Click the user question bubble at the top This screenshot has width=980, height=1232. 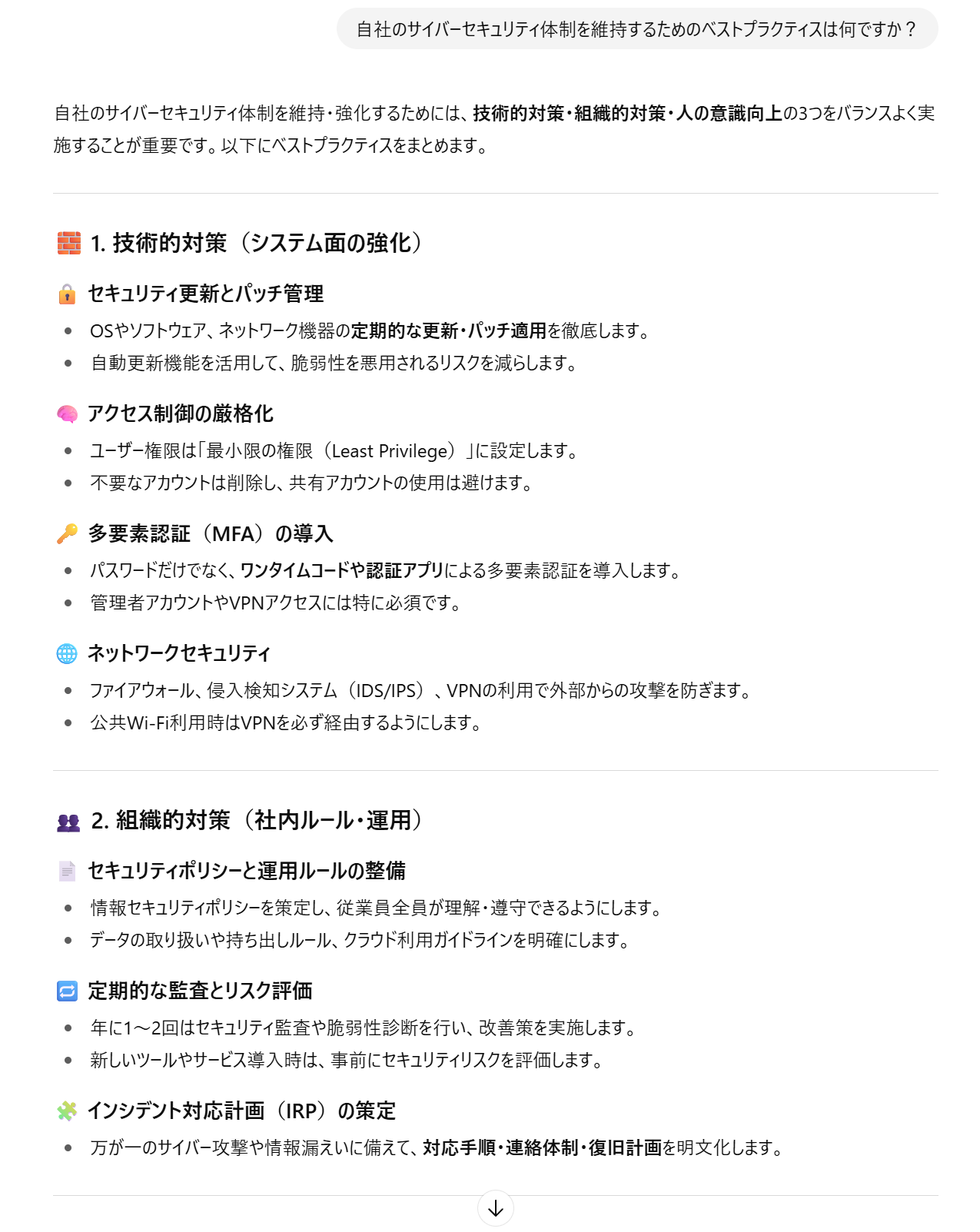[x=636, y=29]
